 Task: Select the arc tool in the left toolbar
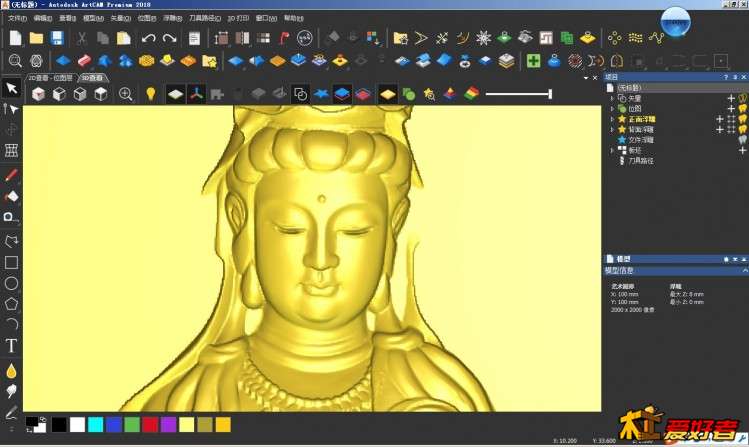pyautogui.click(x=11, y=324)
